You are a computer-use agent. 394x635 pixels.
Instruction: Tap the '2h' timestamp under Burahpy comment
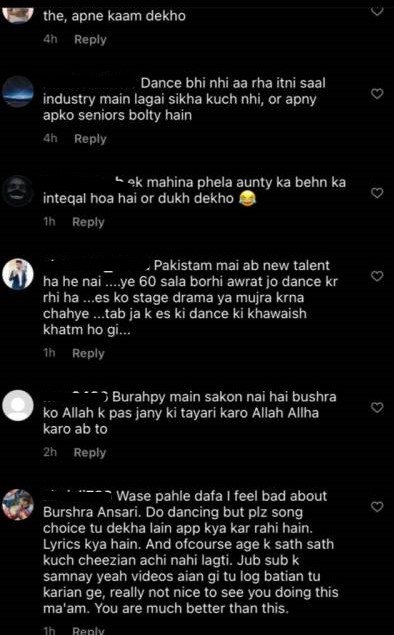(50, 452)
